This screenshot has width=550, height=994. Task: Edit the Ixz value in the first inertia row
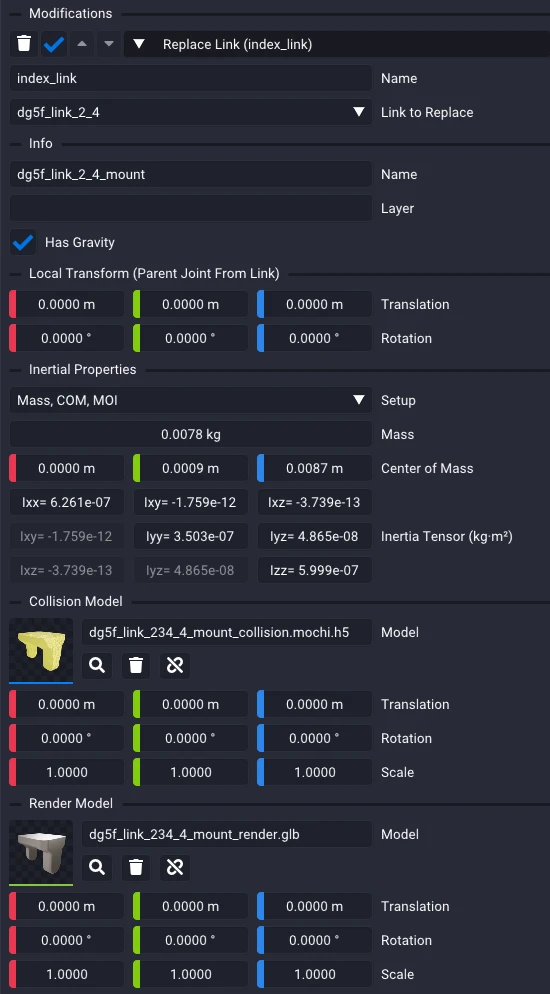[x=314, y=503]
